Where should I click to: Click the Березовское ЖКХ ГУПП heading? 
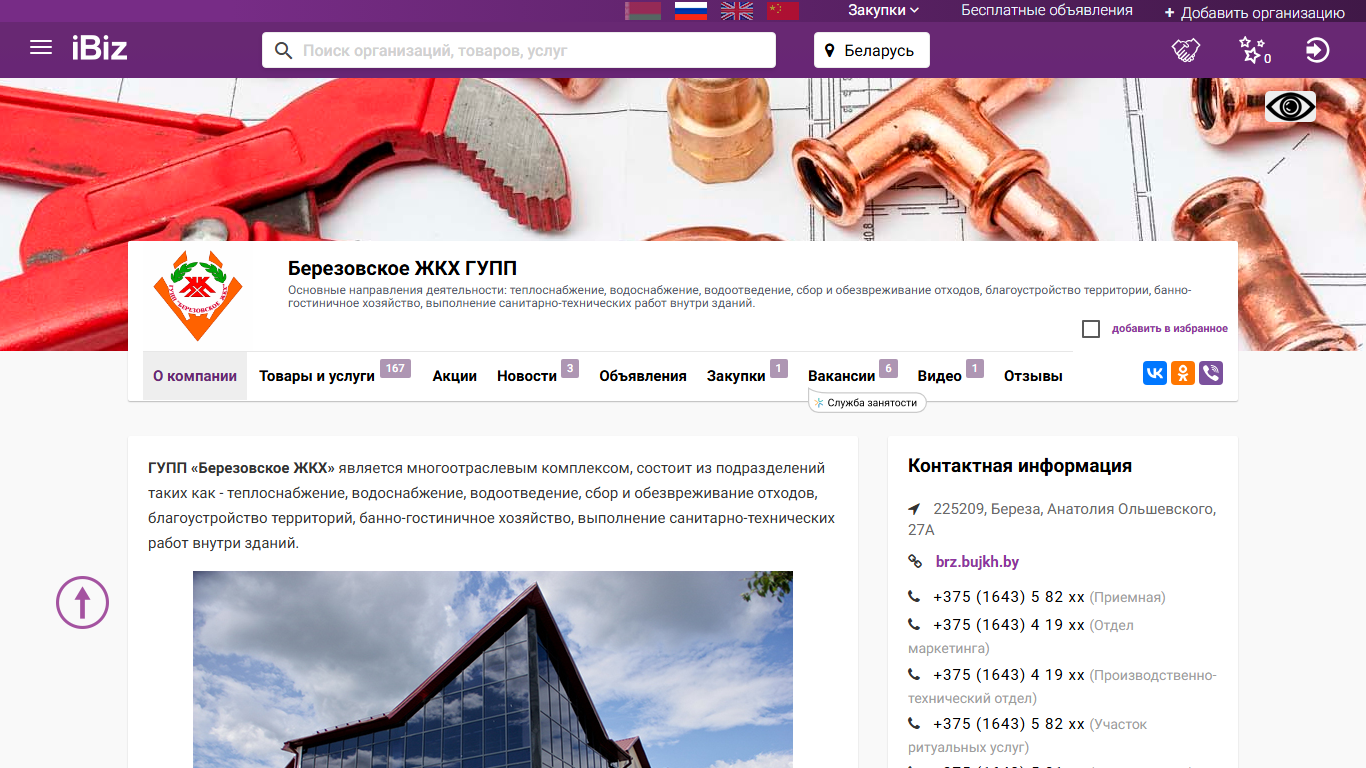point(402,268)
